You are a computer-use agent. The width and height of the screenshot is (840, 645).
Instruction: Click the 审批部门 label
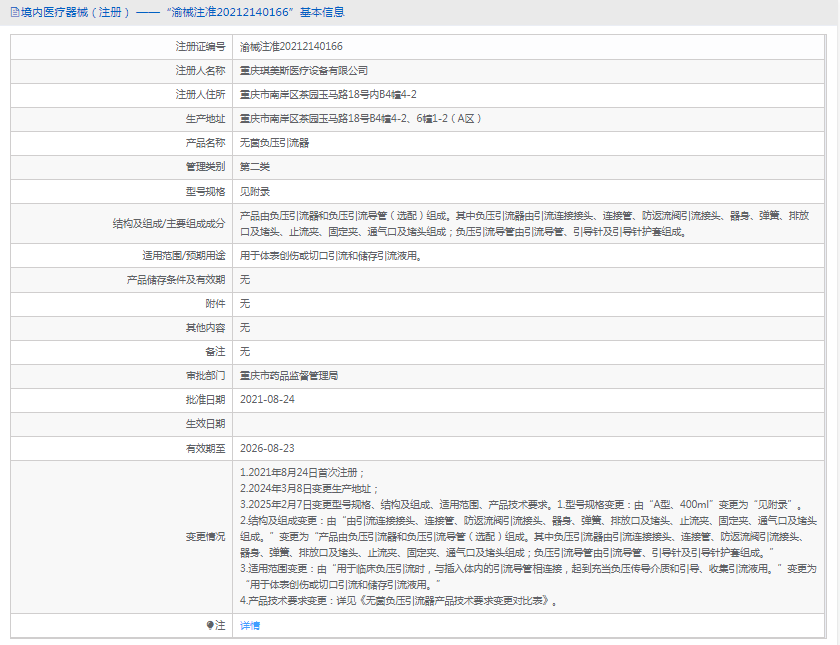click(205, 376)
